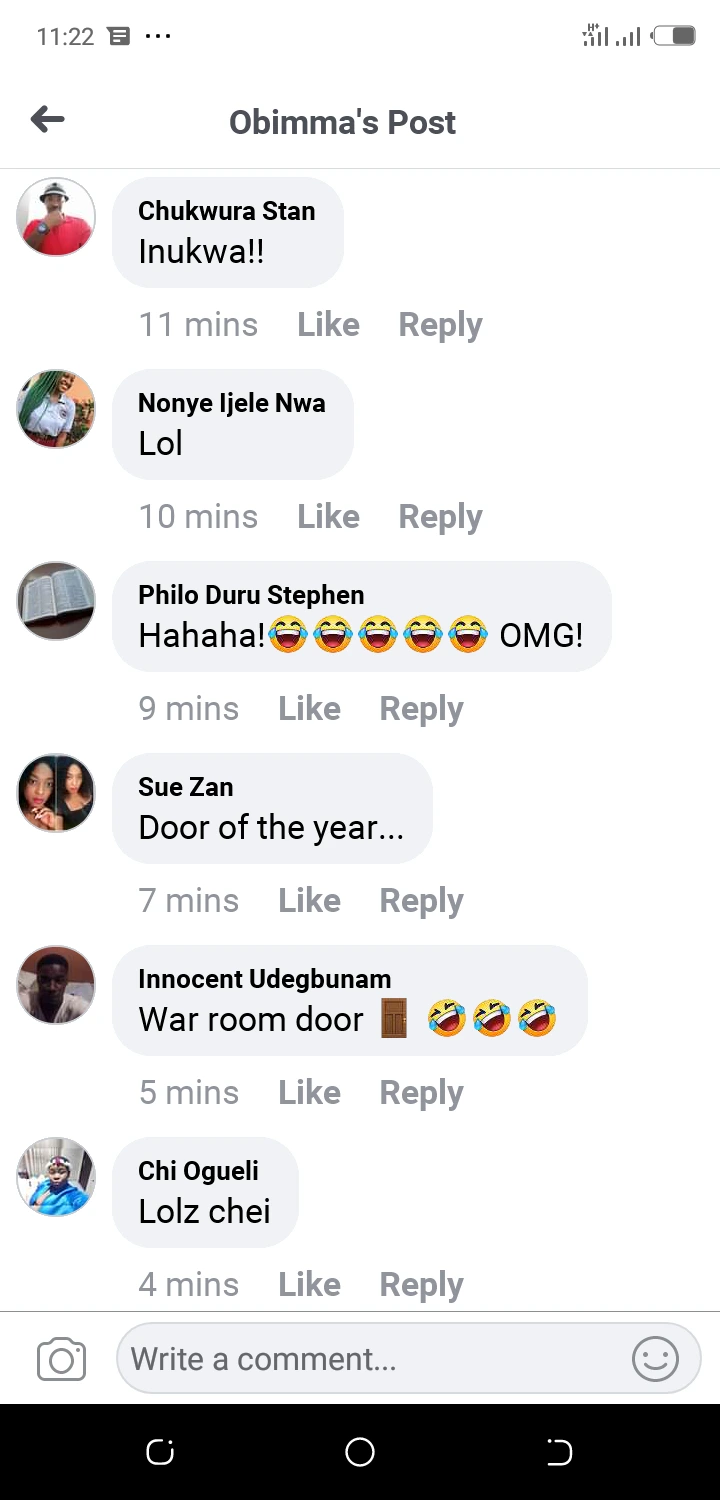
Task: Tap the Android home circle button
Action: 360,1452
